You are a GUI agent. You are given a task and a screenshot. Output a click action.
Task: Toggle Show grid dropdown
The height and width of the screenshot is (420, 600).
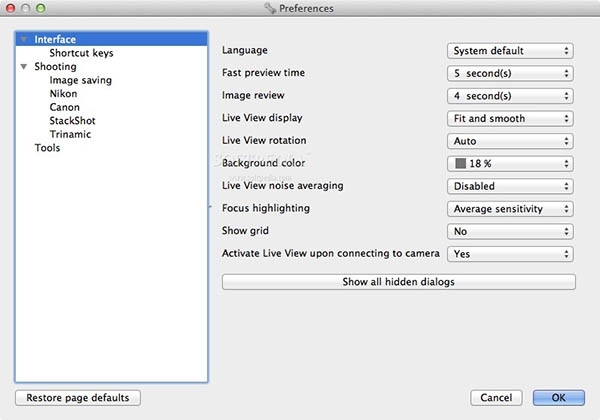509,231
